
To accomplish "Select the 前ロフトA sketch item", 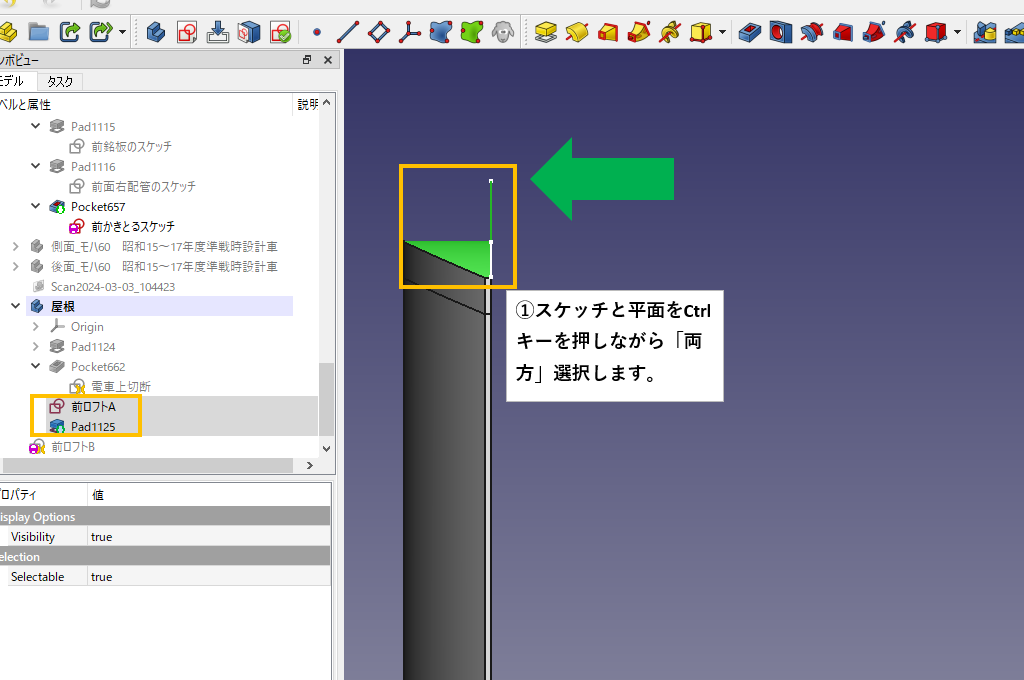I will (93, 407).
